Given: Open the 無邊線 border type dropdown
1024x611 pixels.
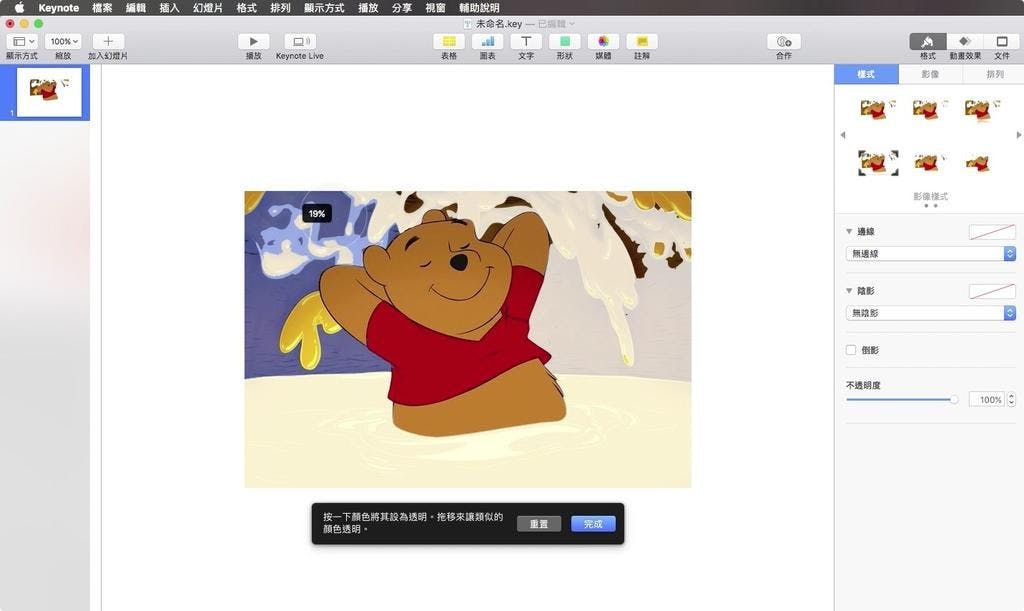Looking at the screenshot, I should 931,253.
